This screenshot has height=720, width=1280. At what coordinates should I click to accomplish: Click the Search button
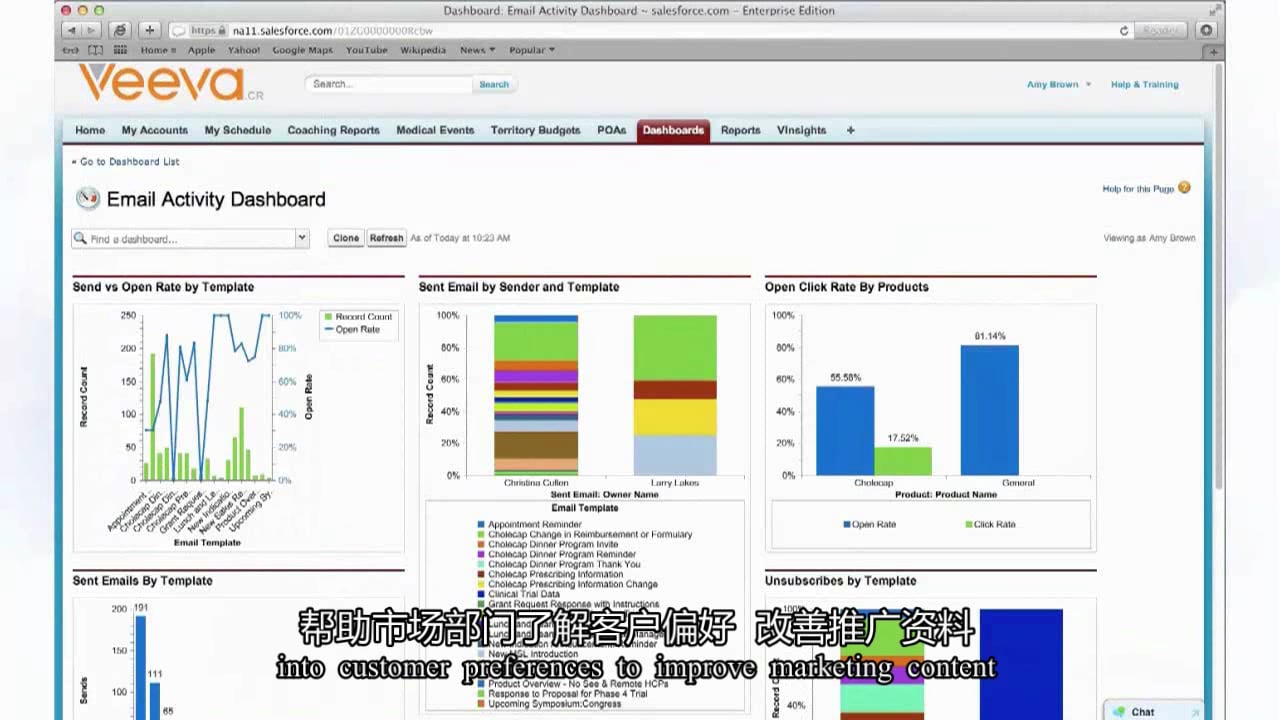pos(494,84)
